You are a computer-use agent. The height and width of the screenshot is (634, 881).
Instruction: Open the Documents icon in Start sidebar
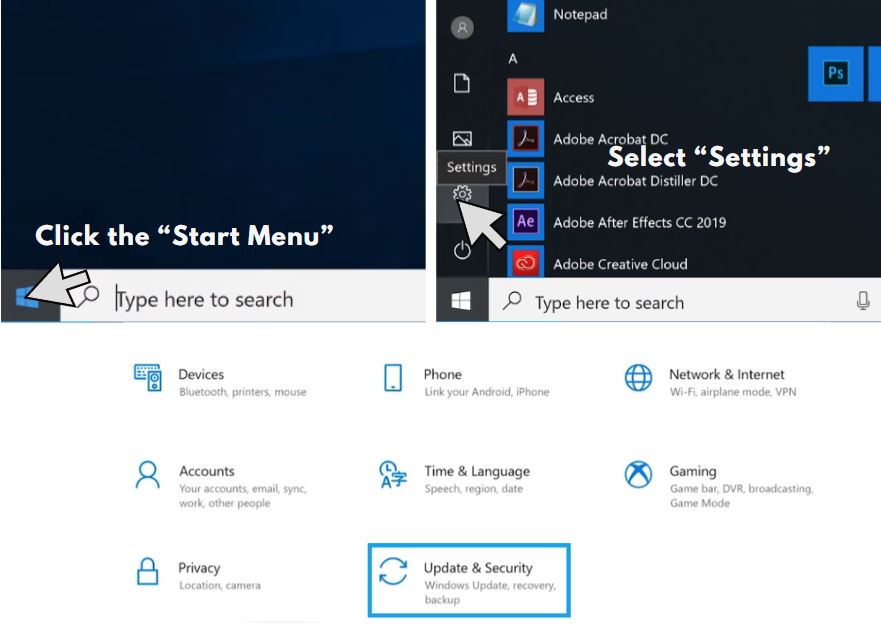(462, 83)
